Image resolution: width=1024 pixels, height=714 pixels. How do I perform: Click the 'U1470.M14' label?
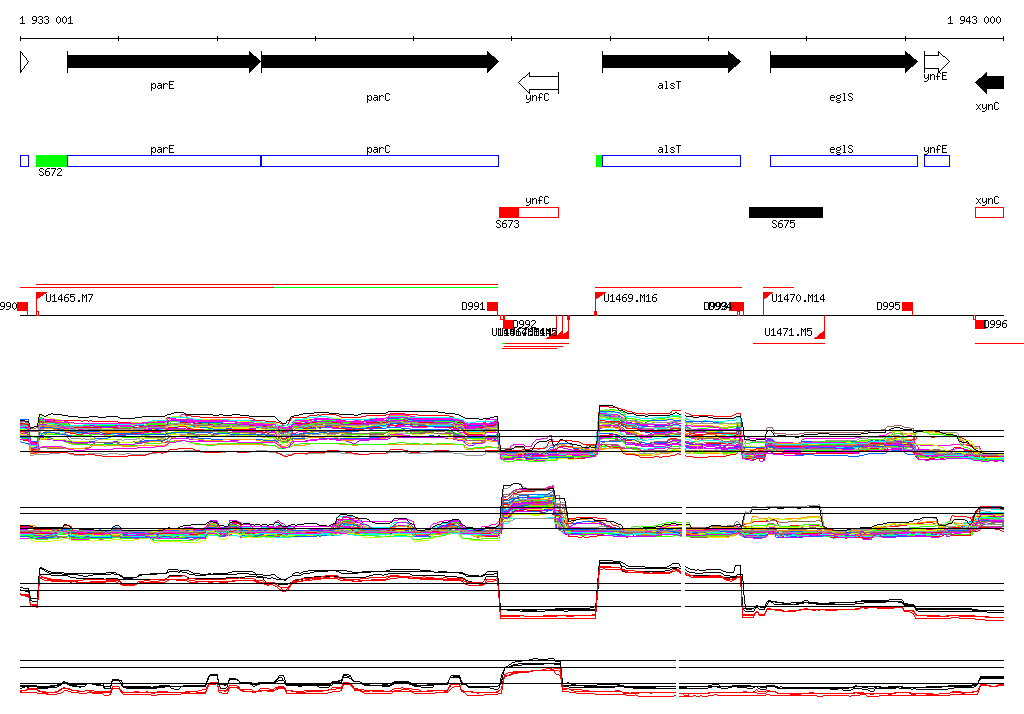(798, 299)
